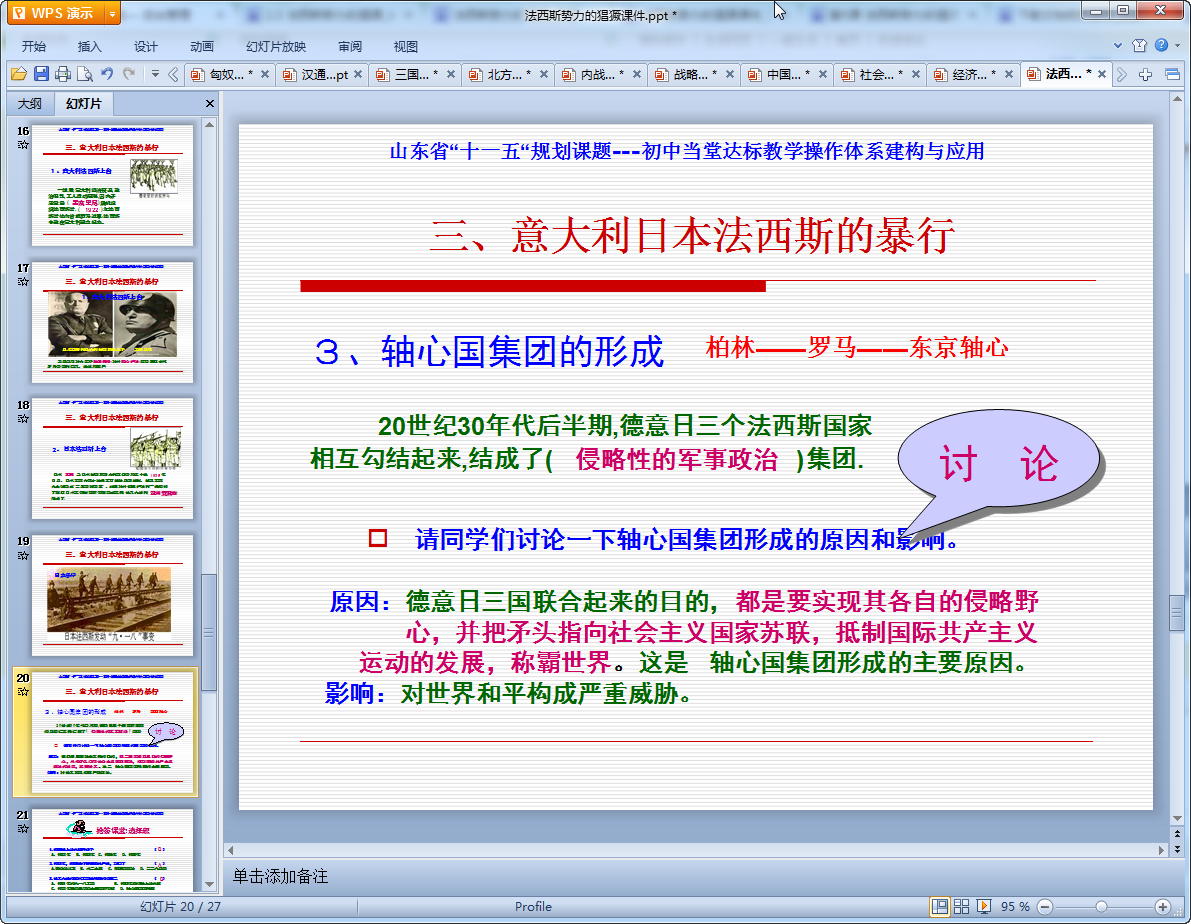Viewport: 1191px width, 924px height.
Task: Click the Print icon
Action: (x=63, y=74)
